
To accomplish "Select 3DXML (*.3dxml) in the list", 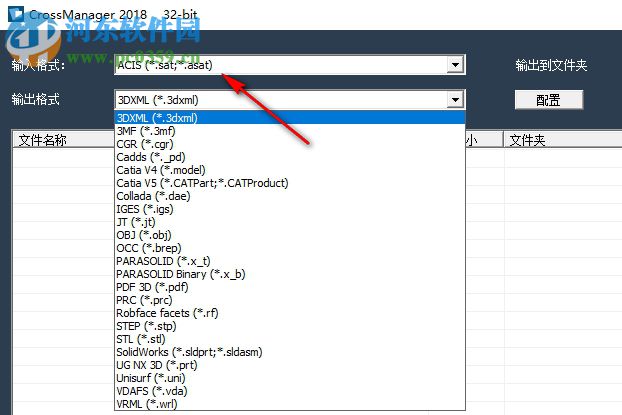I will [x=290, y=118].
